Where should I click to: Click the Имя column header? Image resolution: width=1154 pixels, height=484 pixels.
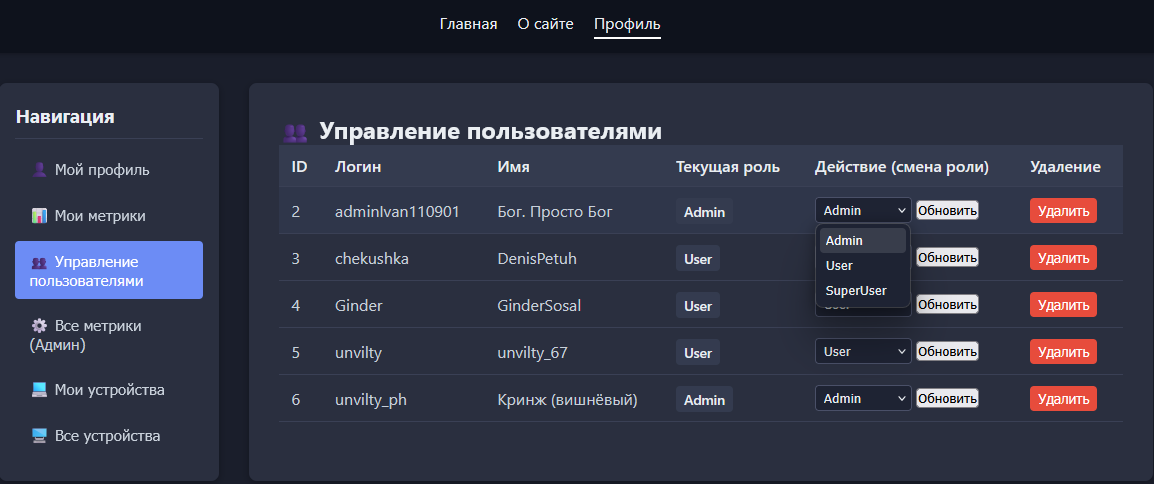coord(514,167)
